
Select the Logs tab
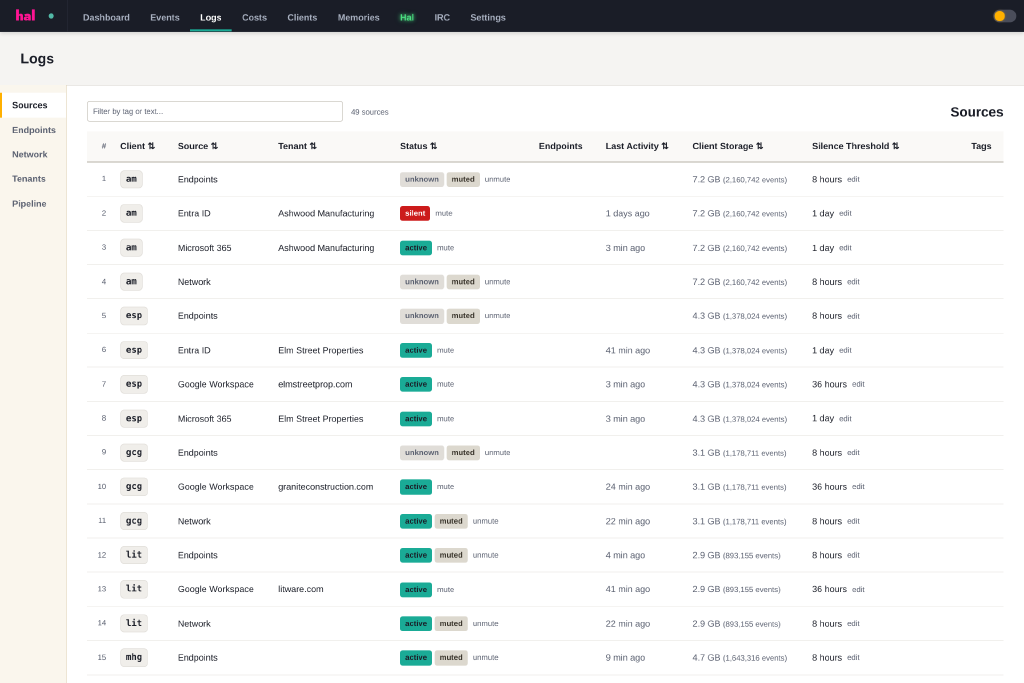[210, 18]
